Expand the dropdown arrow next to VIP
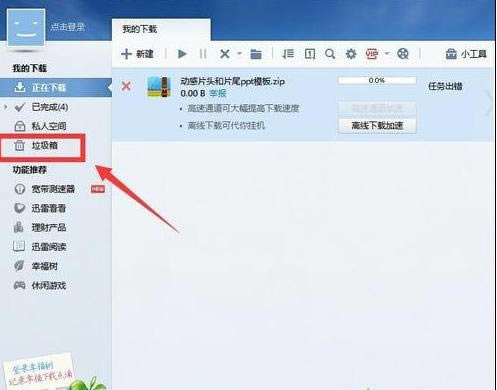 pos(387,53)
